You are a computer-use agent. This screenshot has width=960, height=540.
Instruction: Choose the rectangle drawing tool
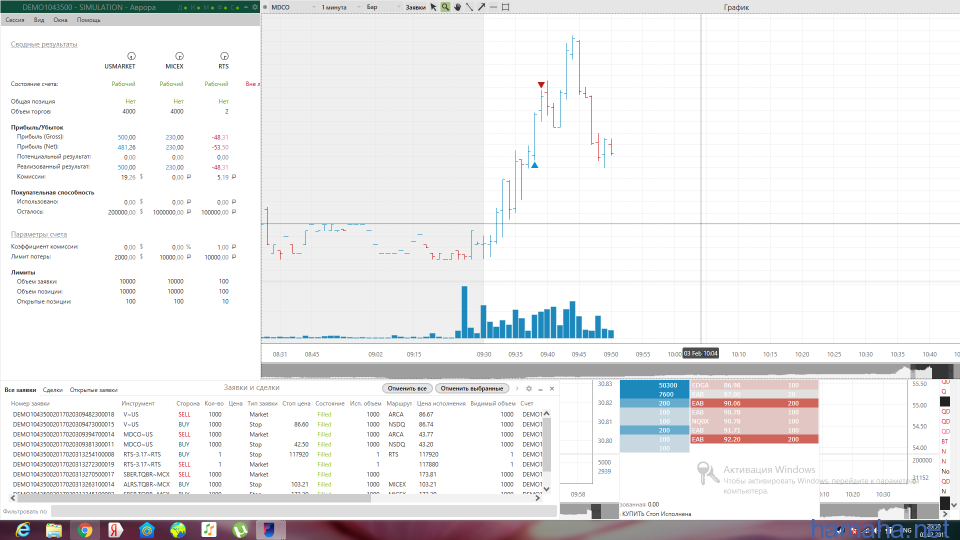[x=505, y=7]
